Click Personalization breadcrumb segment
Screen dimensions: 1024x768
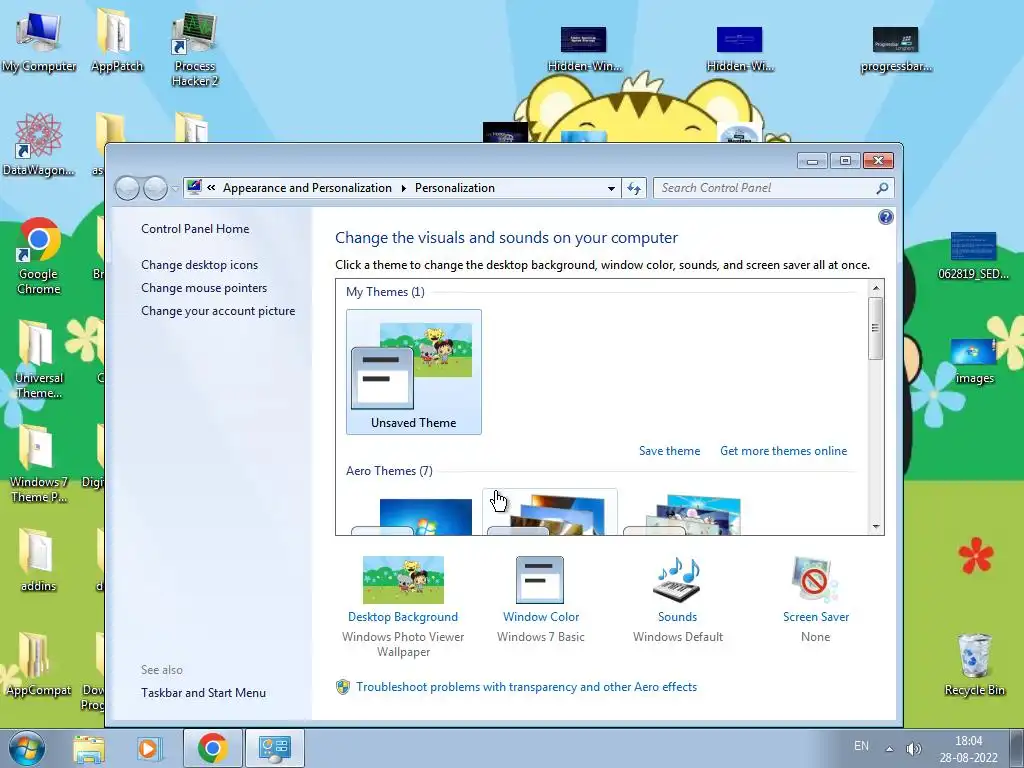click(x=455, y=188)
